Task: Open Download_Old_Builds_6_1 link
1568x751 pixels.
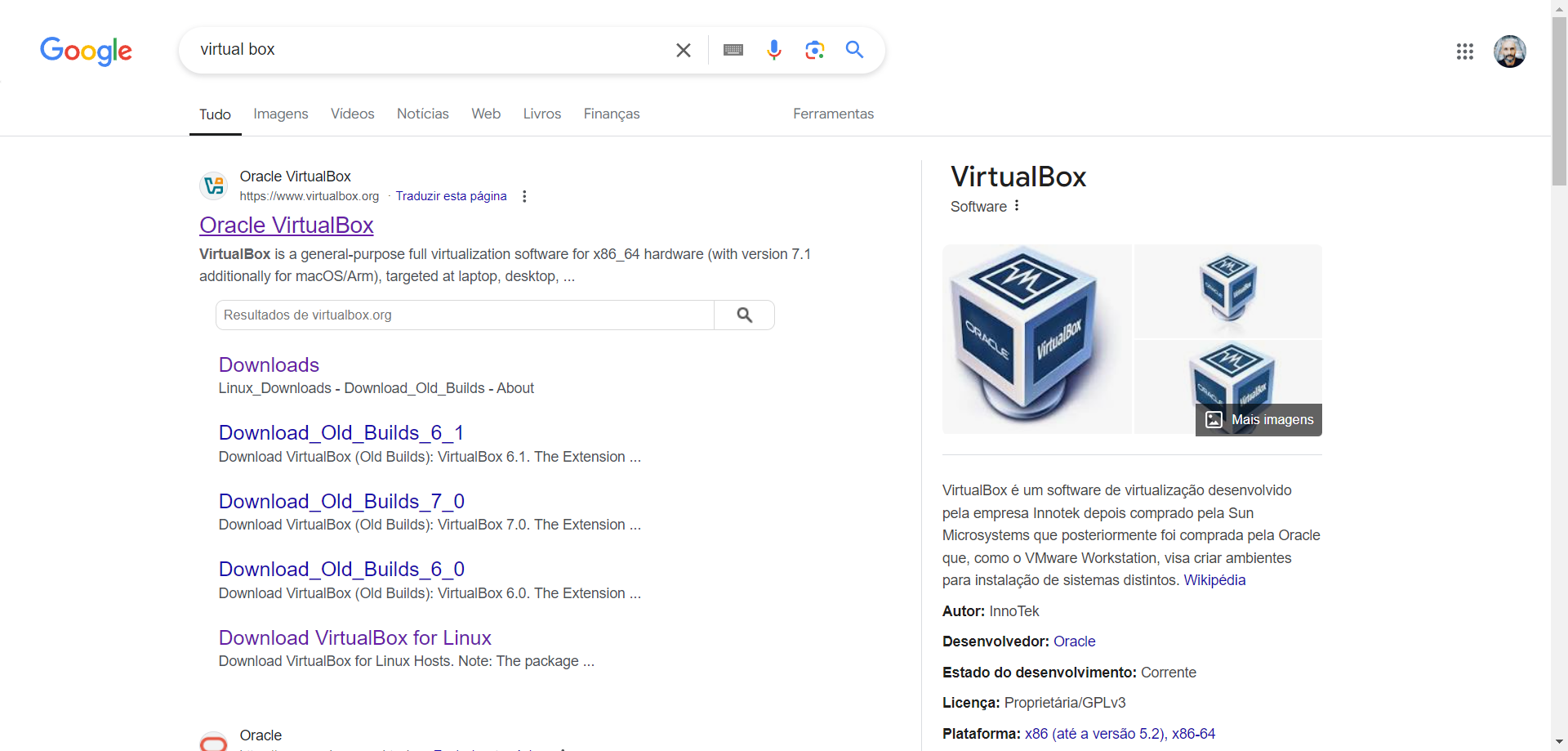Action: [341, 432]
